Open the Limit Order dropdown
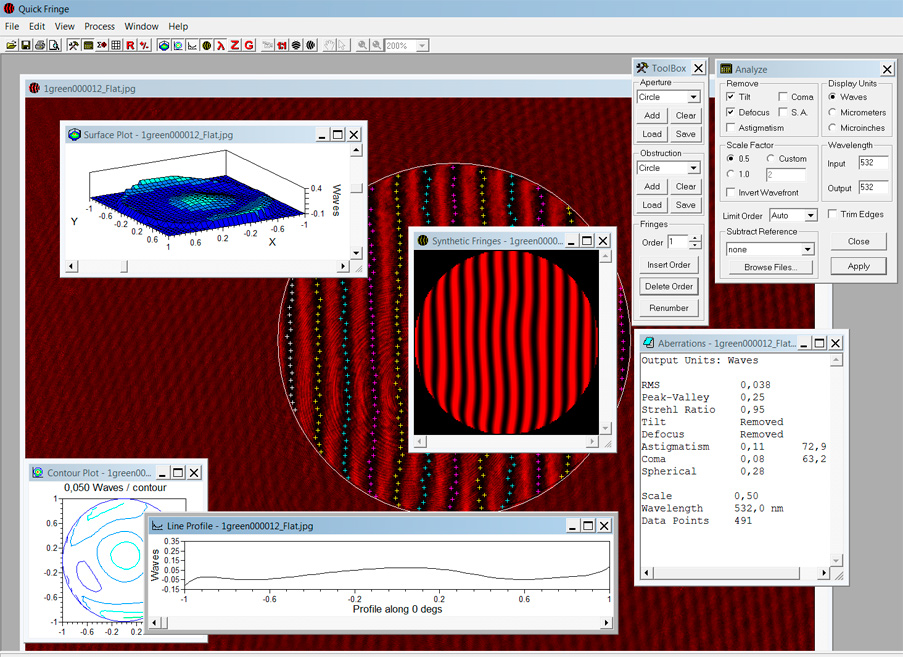 click(811, 215)
